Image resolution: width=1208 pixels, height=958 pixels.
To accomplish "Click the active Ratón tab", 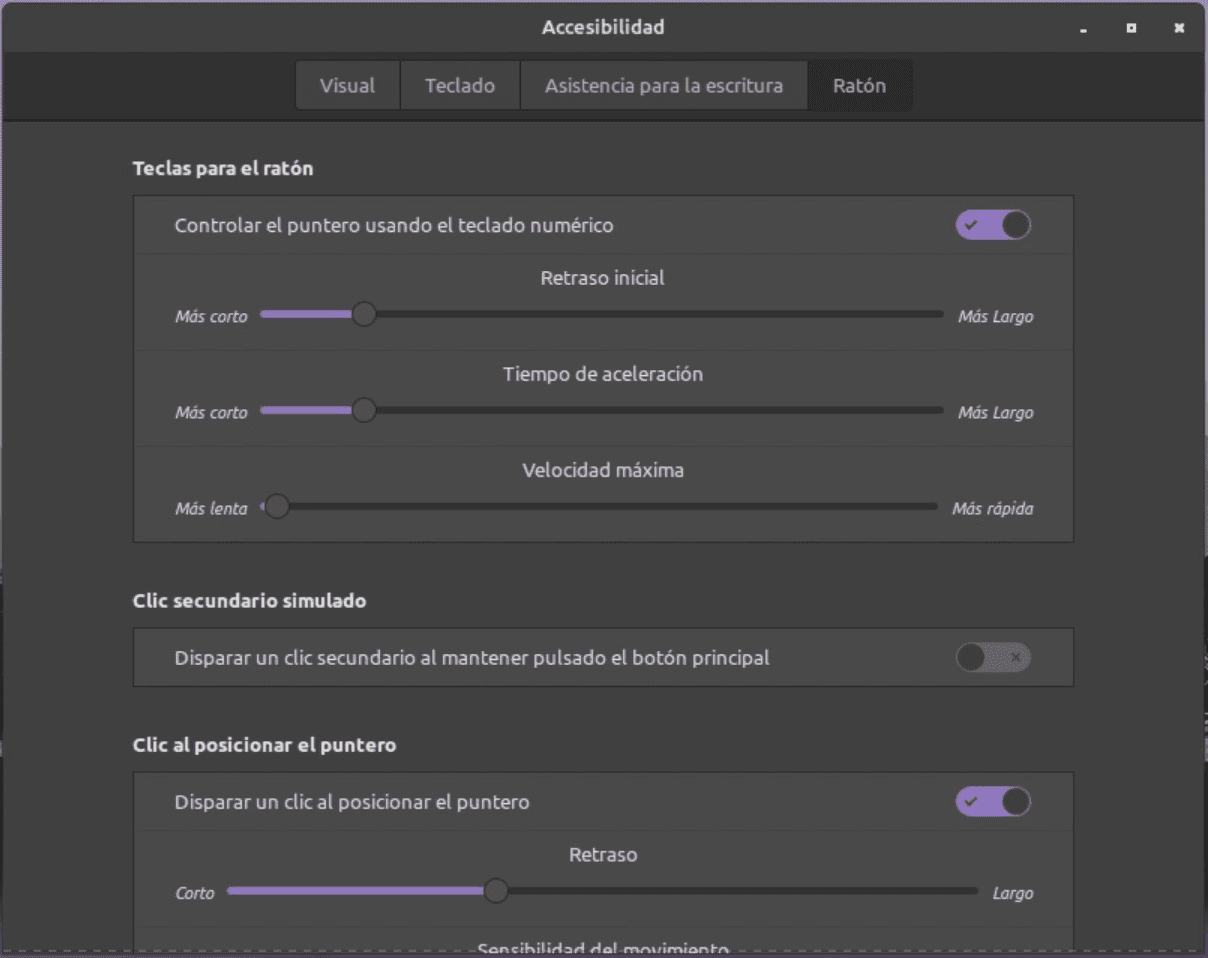I will (x=859, y=85).
